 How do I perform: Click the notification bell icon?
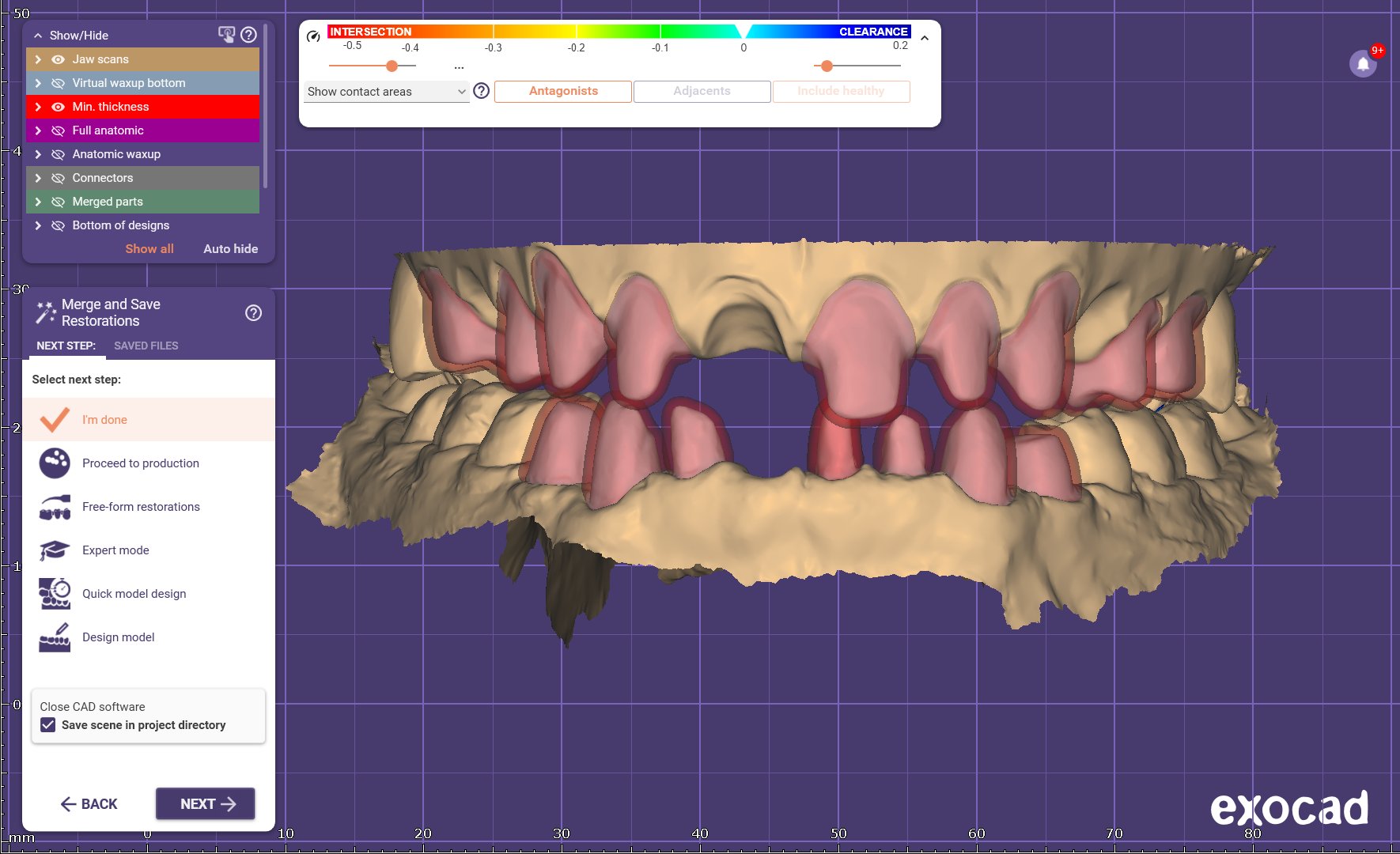(x=1363, y=64)
